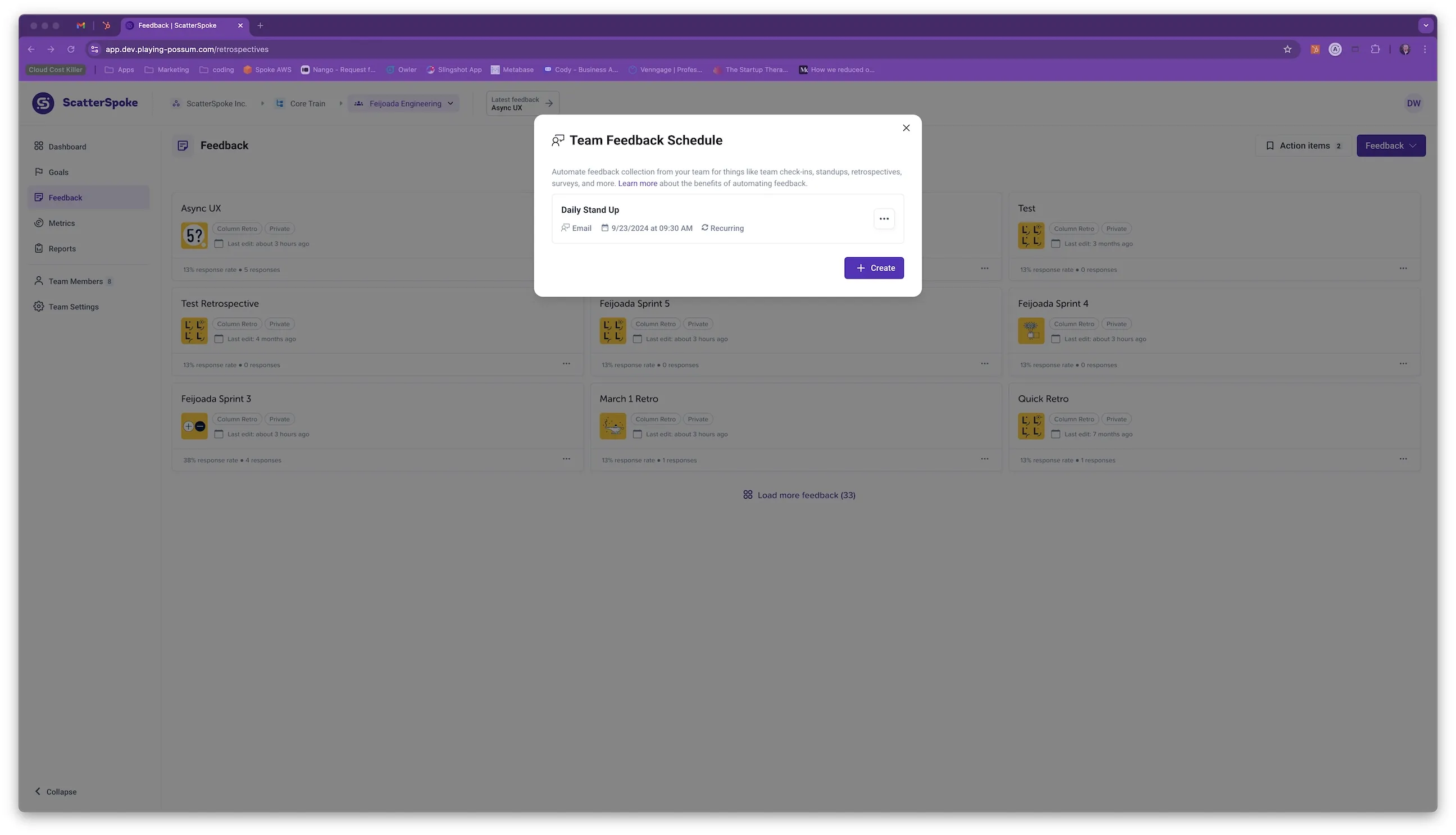
Task: Open the Feedback button dropdown
Action: pyautogui.click(x=1391, y=145)
